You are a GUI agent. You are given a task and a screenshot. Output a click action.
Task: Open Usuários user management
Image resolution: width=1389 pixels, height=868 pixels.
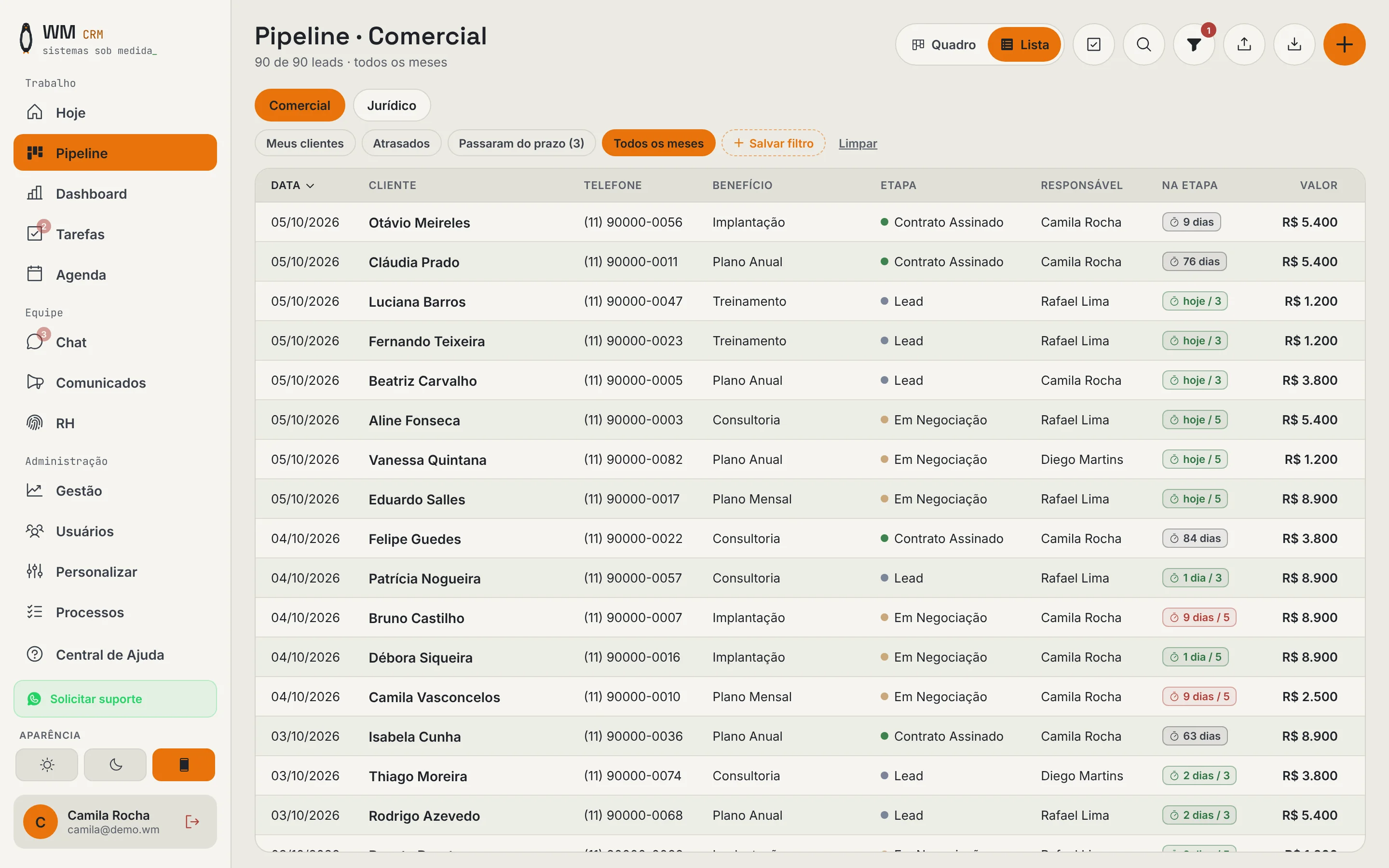point(115,531)
